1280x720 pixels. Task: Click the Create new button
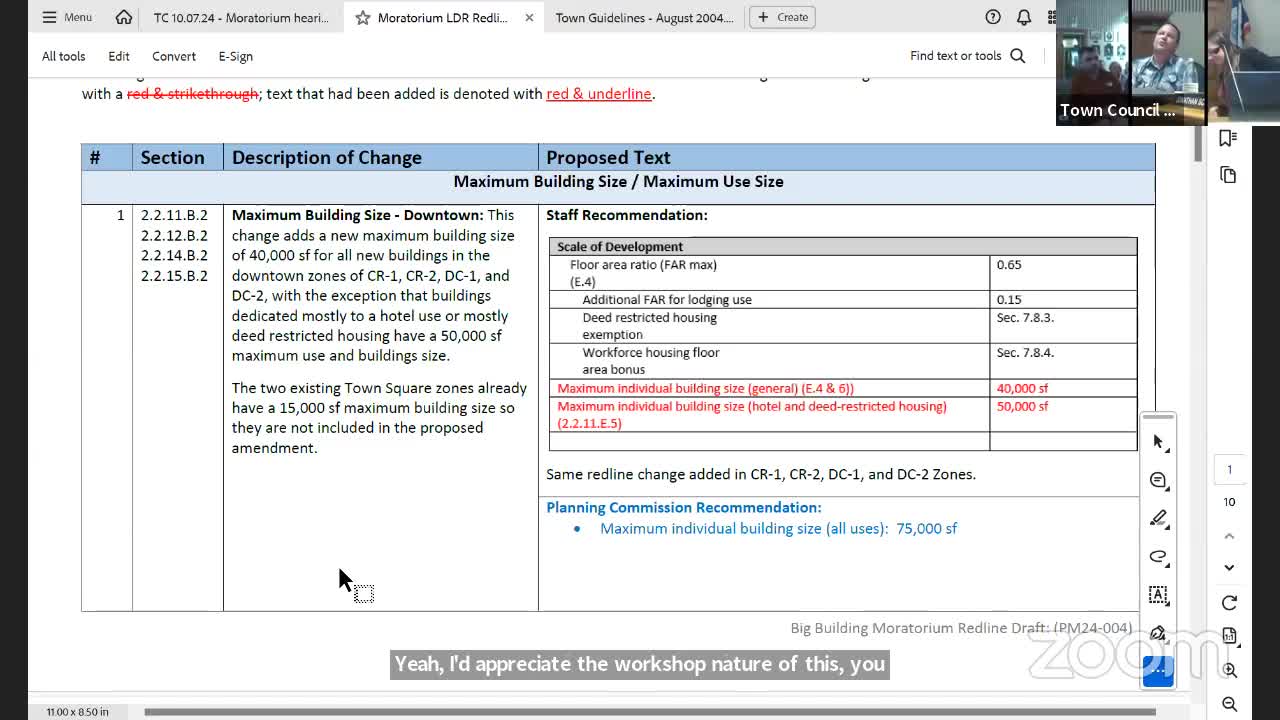[x=783, y=17]
